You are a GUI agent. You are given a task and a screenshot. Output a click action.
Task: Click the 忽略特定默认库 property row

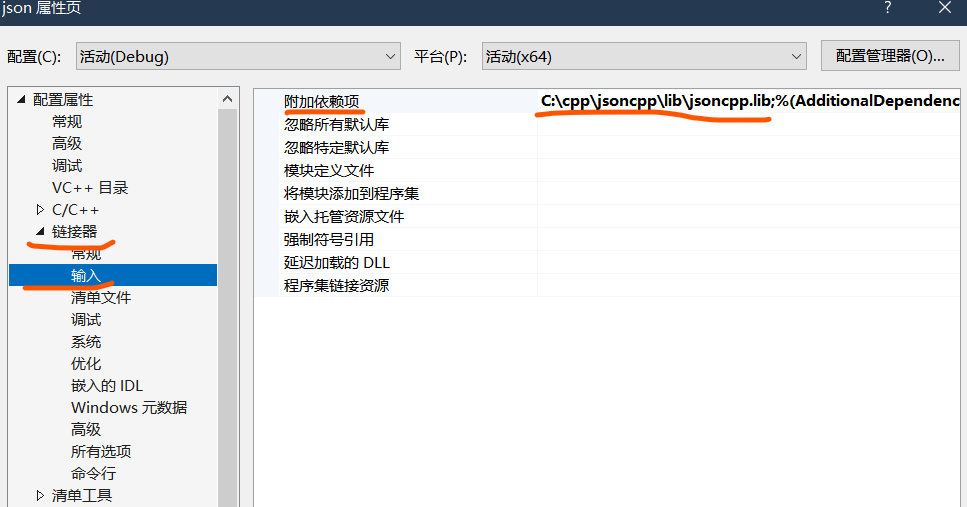pos(607,147)
